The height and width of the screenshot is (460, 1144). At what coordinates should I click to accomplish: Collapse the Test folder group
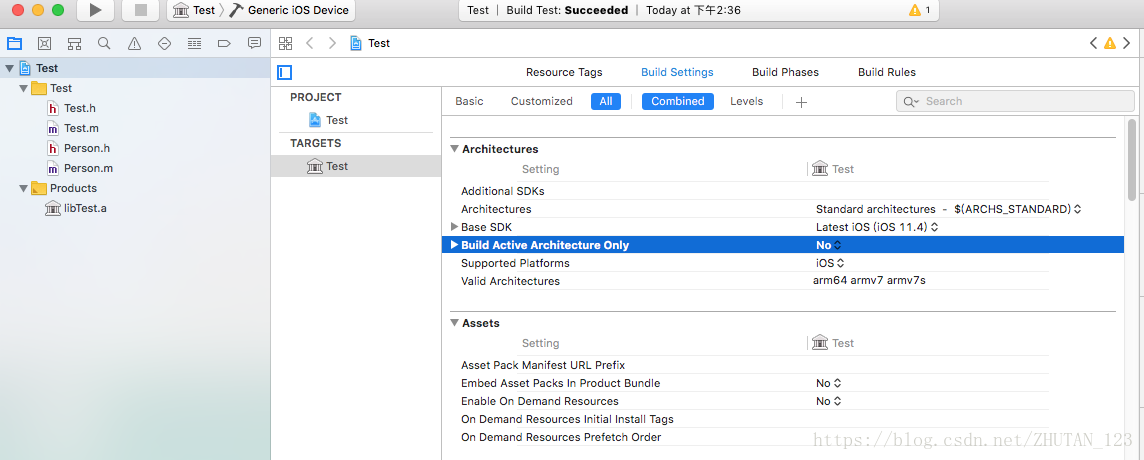click(x=23, y=88)
